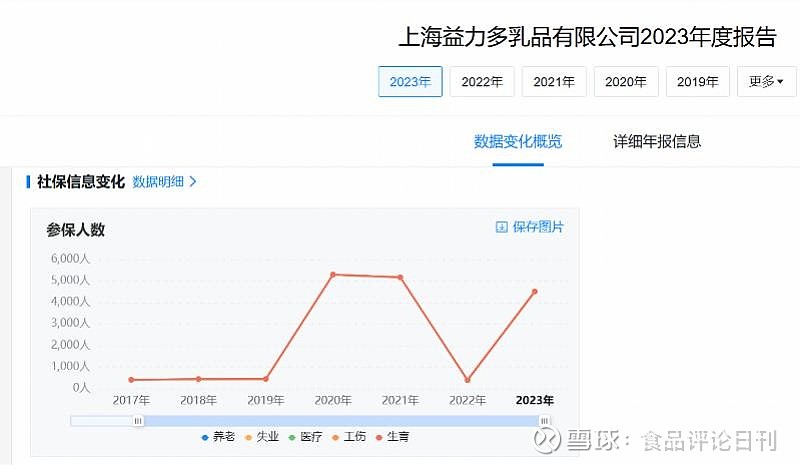This screenshot has height=465, width=800.
Task: Click the 2019年 data point on the chart
Action: (x=266, y=379)
